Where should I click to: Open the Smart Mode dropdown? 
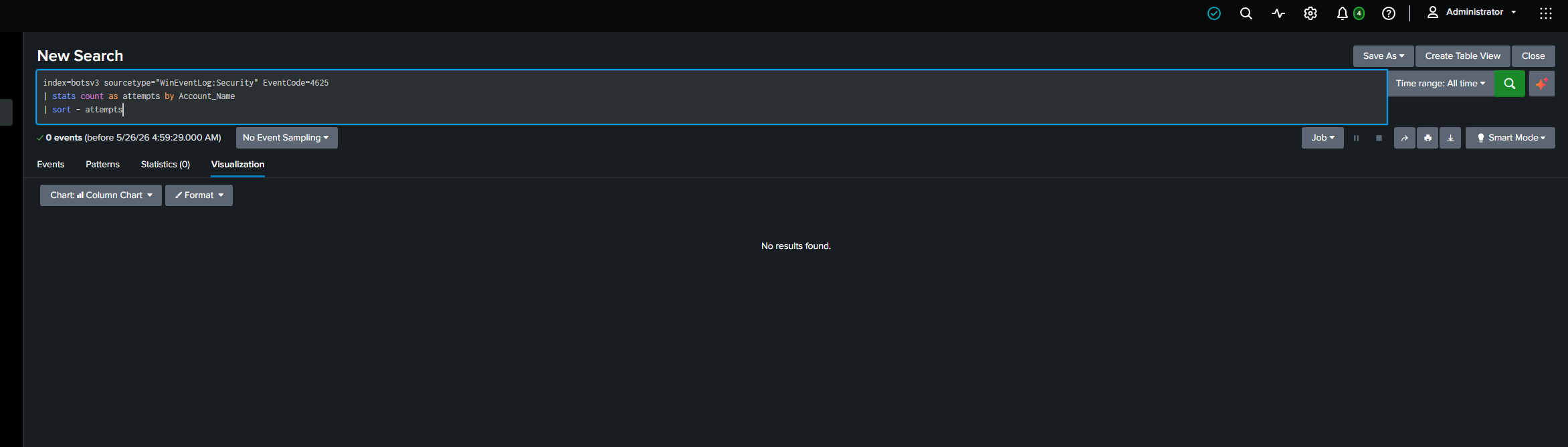pyautogui.click(x=1510, y=138)
